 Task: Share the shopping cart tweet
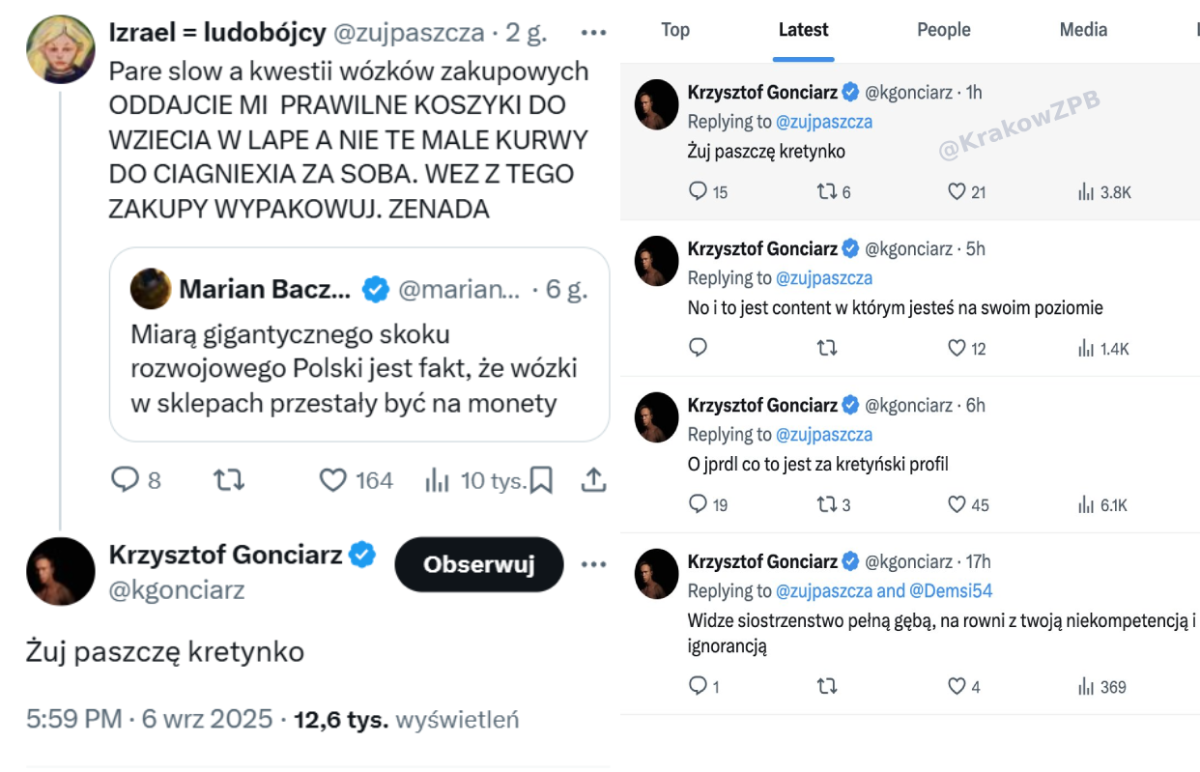point(593,481)
